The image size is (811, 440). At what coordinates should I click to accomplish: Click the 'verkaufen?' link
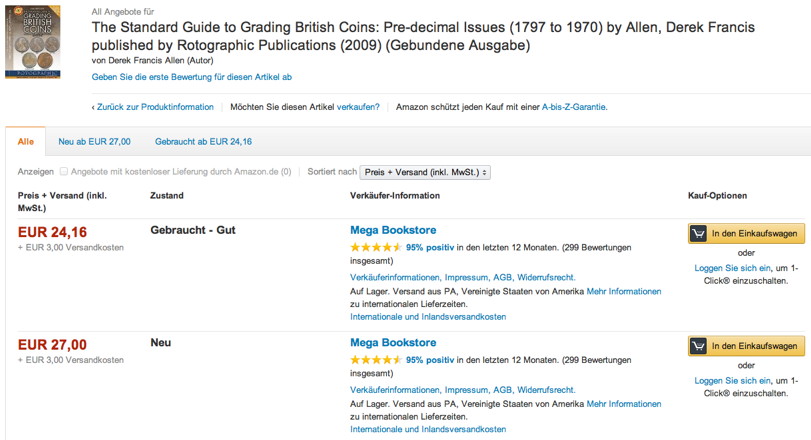tap(358, 107)
